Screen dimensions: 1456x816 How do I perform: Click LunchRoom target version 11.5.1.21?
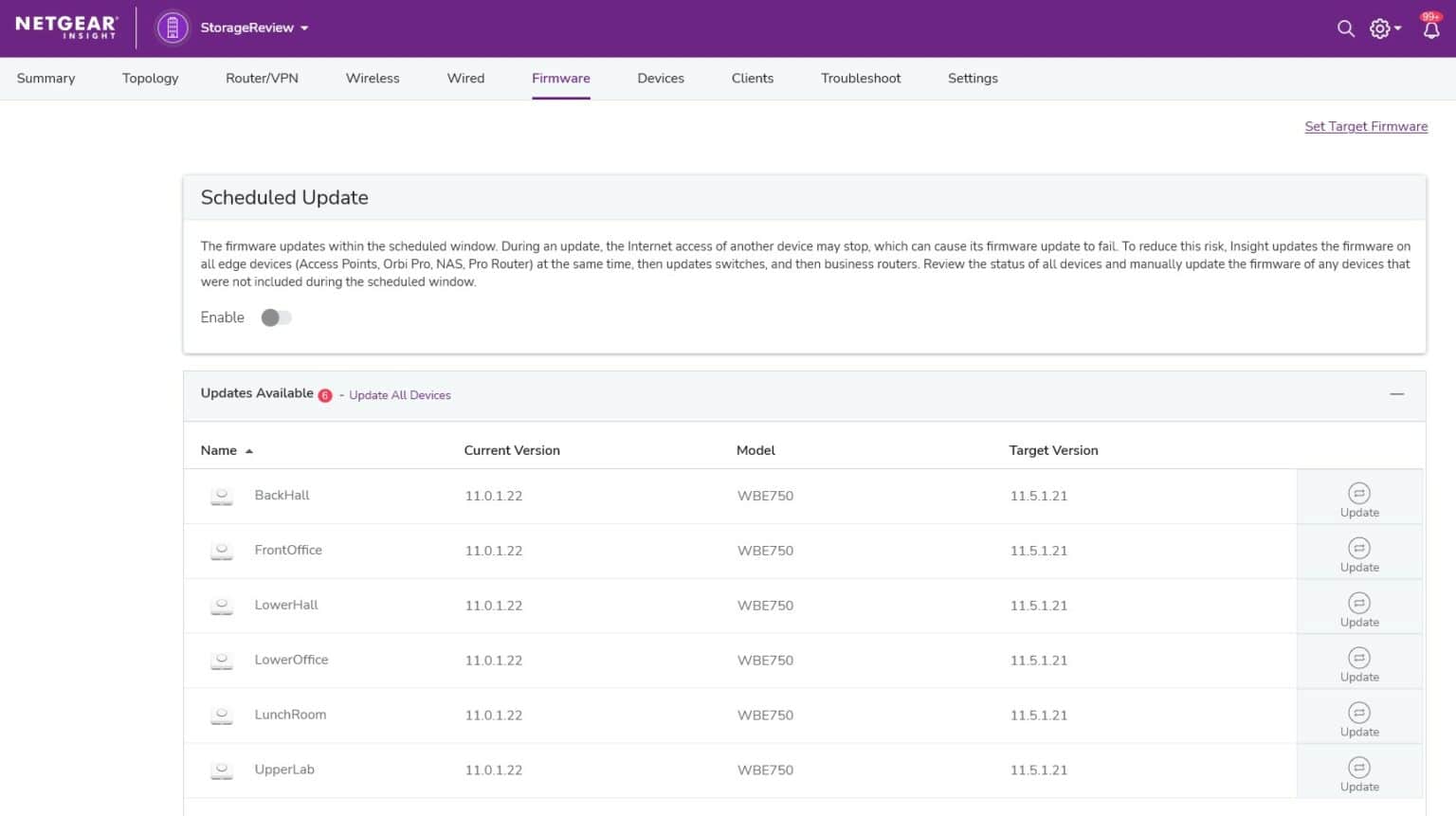tap(1039, 716)
